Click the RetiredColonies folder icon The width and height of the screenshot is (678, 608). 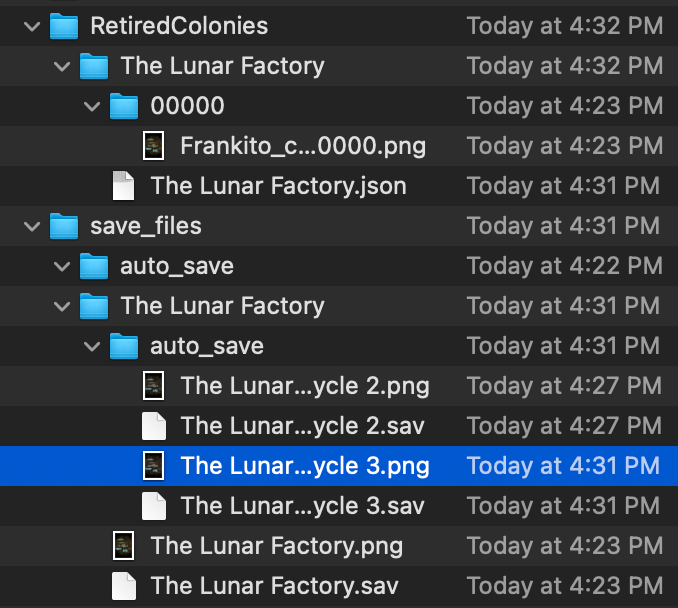click(x=63, y=26)
